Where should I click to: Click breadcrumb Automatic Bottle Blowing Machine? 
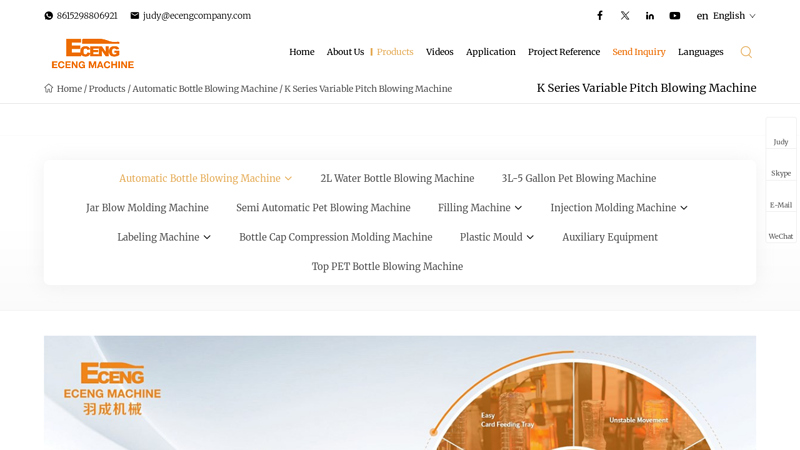(205, 89)
